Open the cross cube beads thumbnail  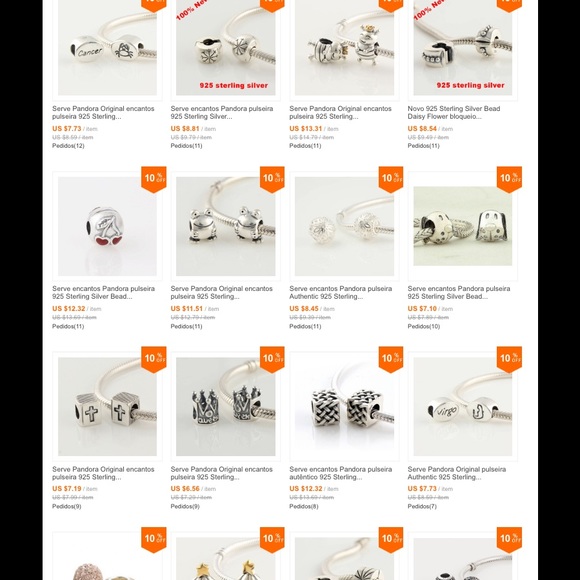tap(107, 406)
